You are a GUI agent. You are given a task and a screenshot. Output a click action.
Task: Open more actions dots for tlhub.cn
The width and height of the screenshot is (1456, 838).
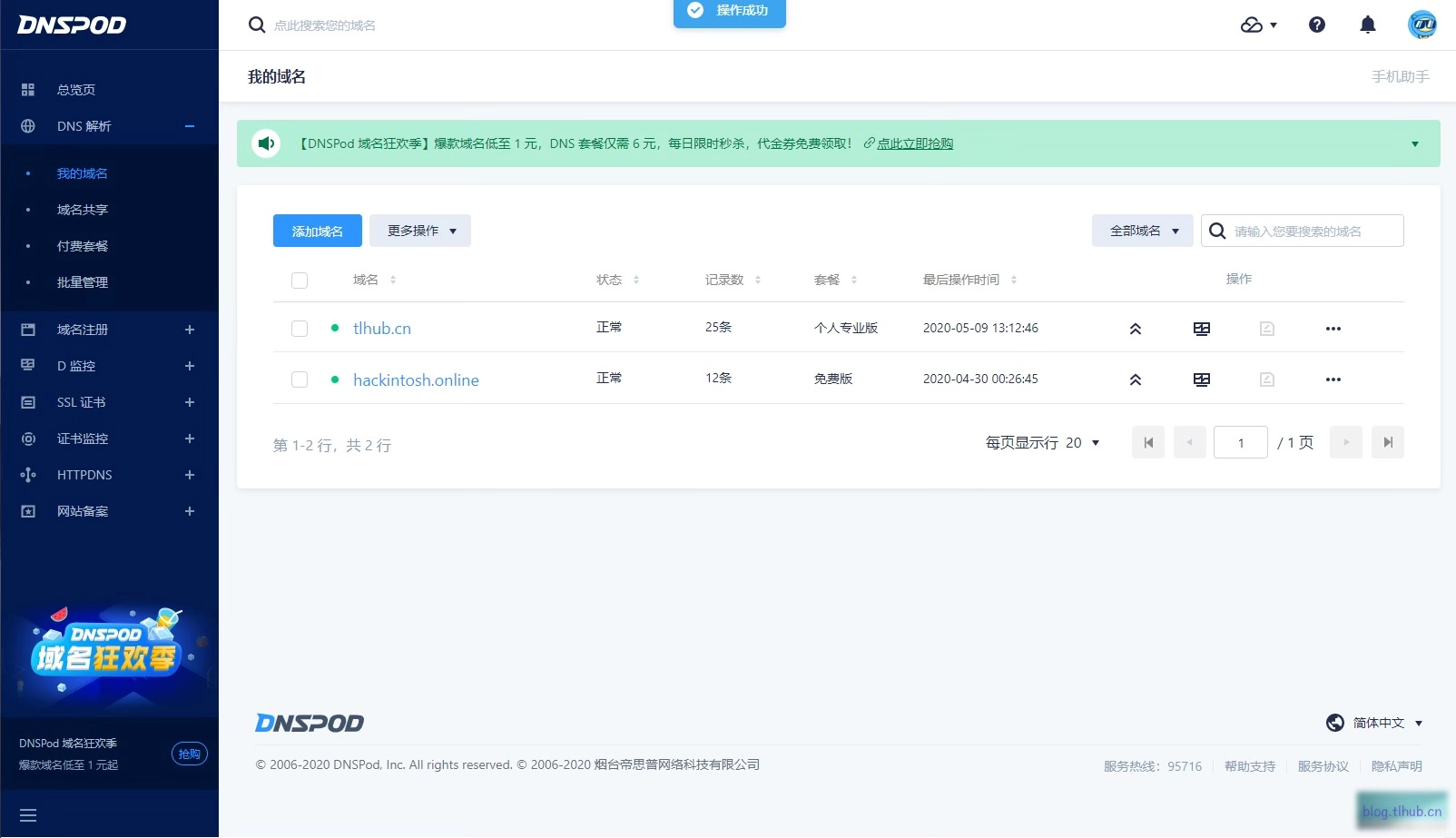pos(1333,329)
